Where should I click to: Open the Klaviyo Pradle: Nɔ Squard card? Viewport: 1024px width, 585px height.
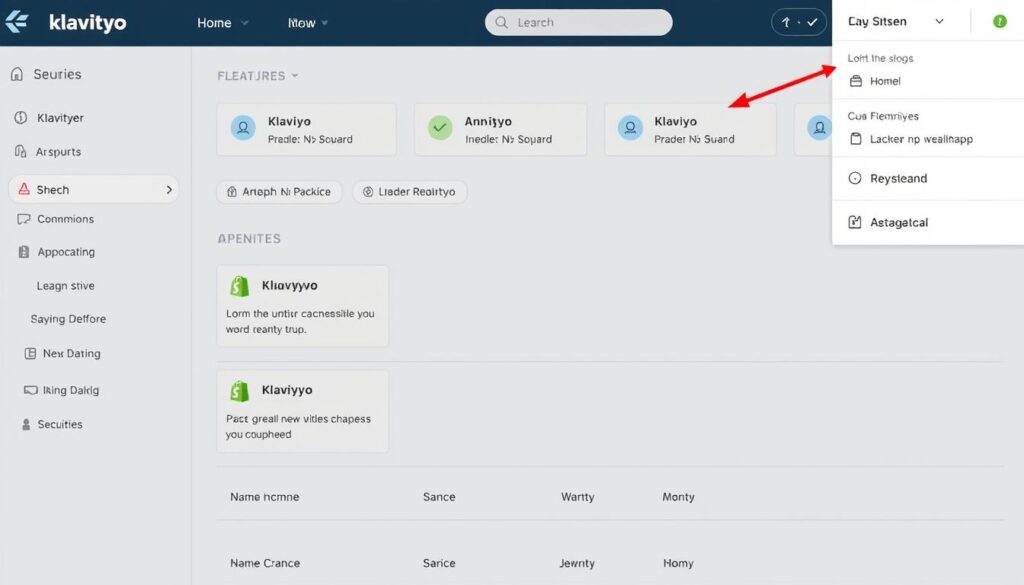click(x=306, y=129)
